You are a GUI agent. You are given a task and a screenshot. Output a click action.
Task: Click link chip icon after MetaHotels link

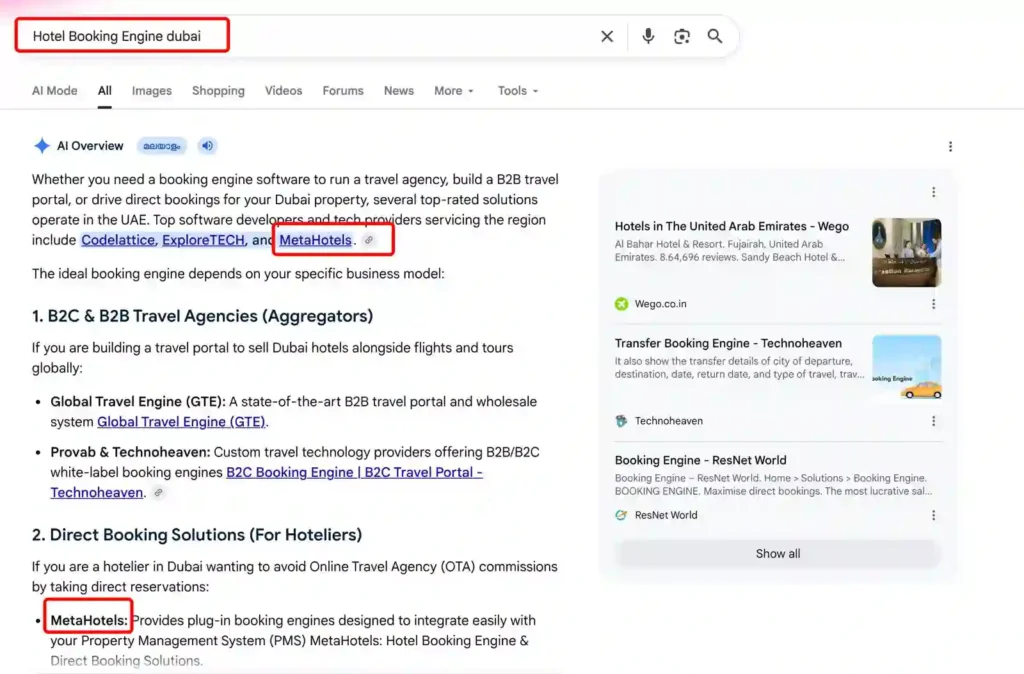[x=369, y=240]
